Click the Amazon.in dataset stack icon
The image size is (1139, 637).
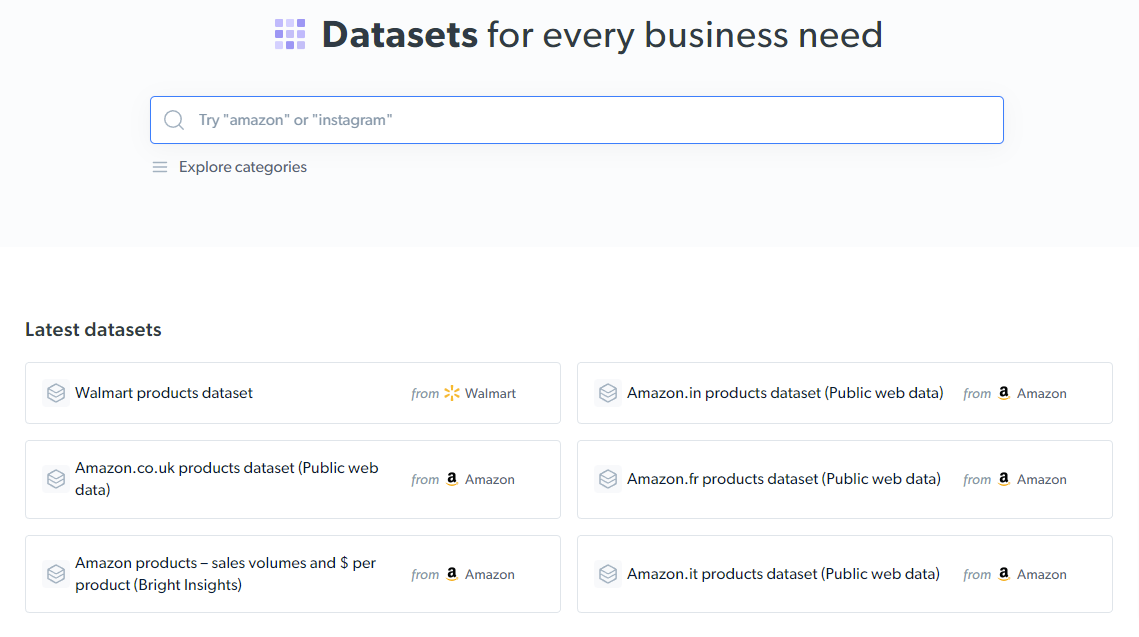pyautogui.click(x=608, y=393)
